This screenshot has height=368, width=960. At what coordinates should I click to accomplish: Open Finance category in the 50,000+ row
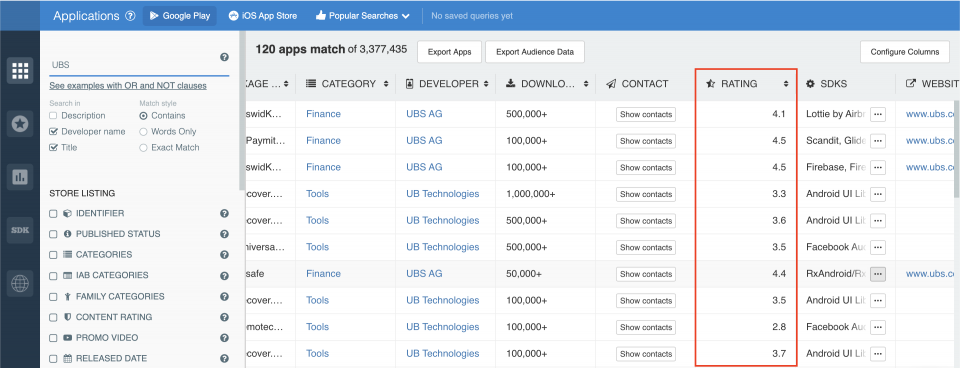point(323,274)
